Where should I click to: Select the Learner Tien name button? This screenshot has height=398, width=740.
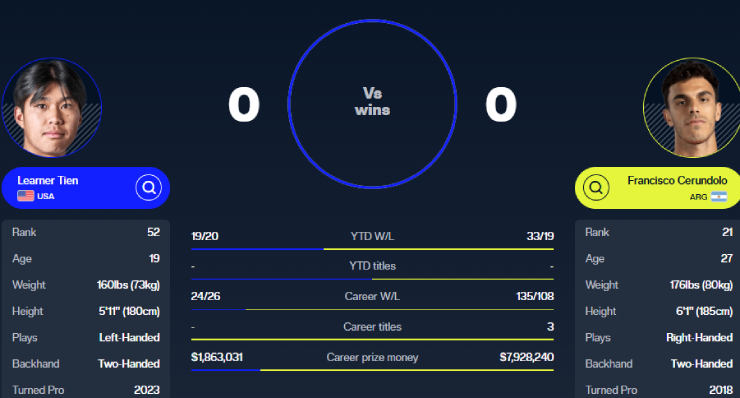pos(85,188)
